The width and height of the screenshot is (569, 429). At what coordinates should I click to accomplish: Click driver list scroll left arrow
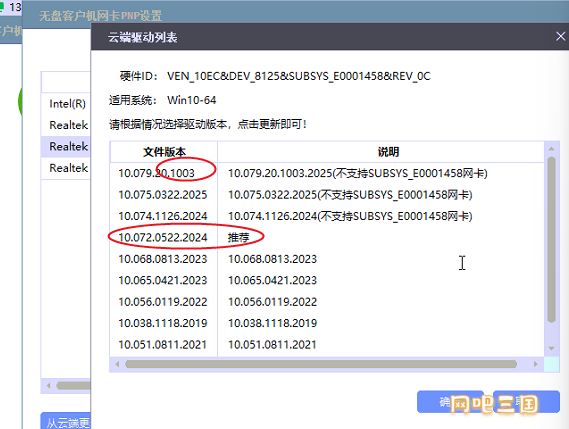click(x=117, y=364)
